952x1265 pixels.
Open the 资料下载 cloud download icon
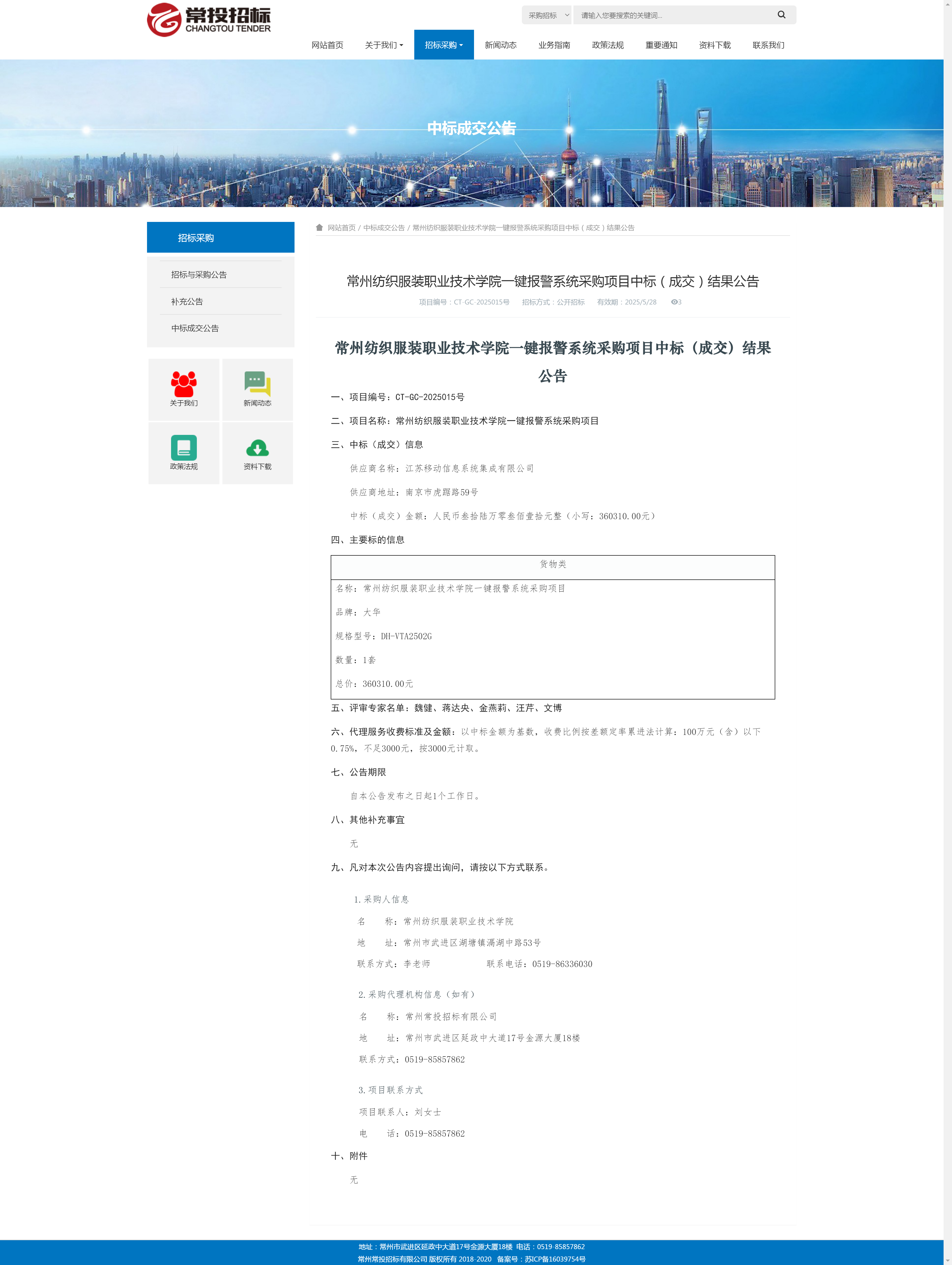tap(257, 447)
